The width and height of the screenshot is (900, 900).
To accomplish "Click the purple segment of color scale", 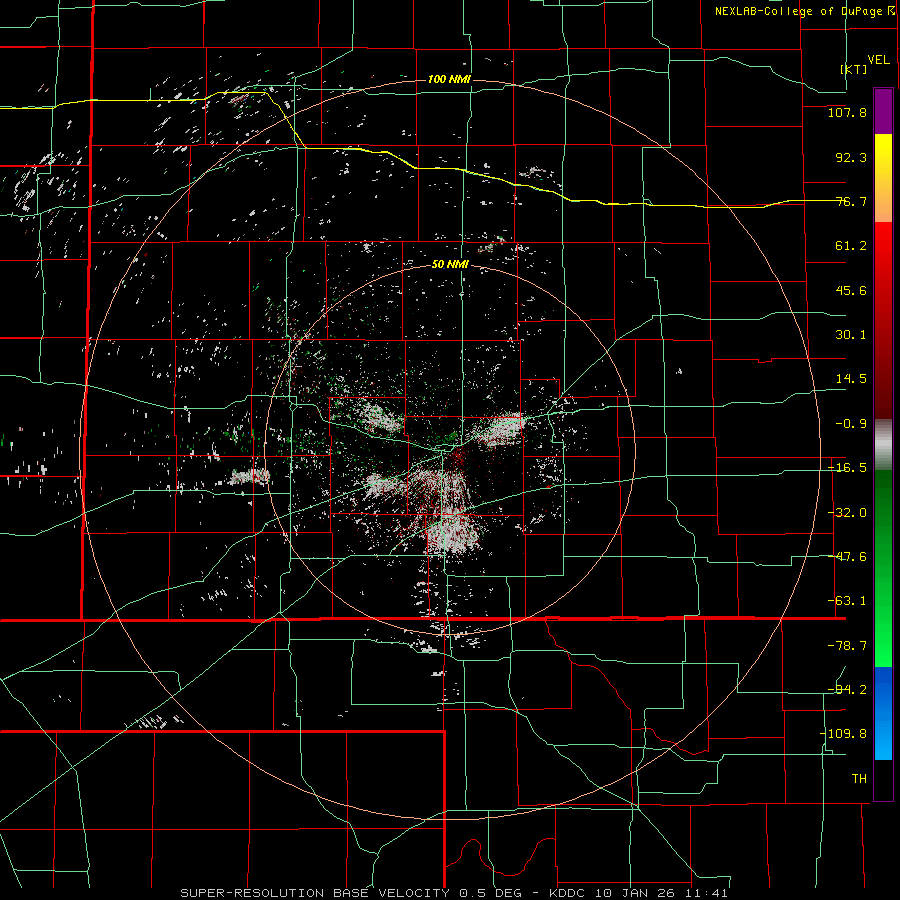I will 883,111.
